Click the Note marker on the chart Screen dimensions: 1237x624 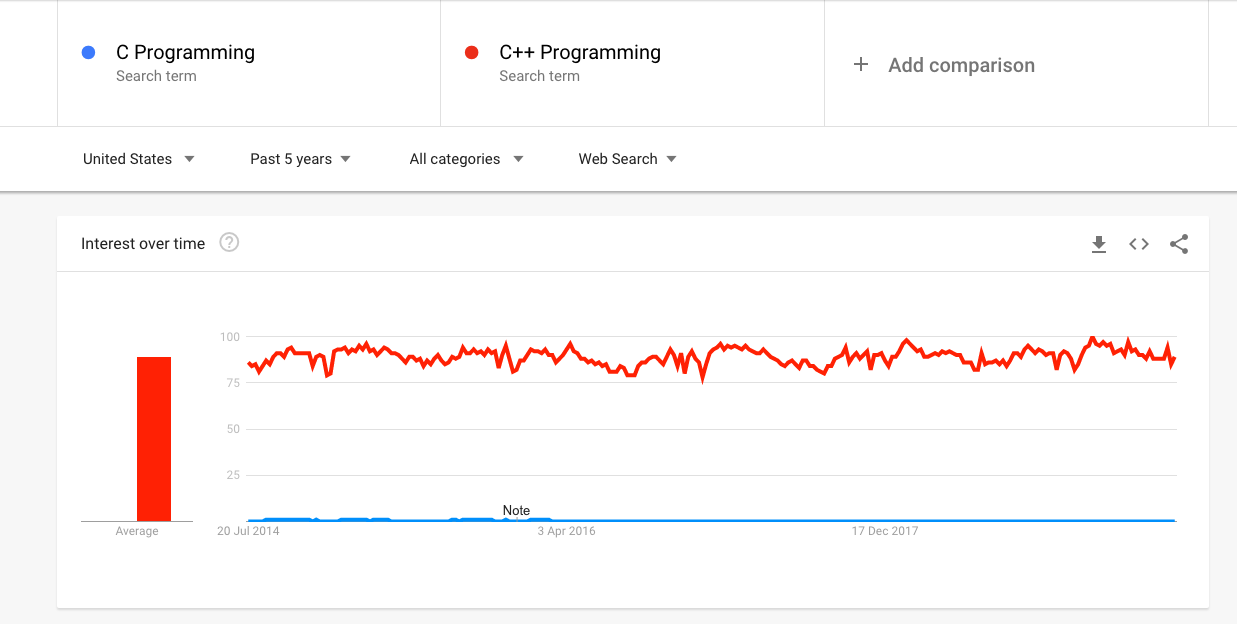coord(516,510)
